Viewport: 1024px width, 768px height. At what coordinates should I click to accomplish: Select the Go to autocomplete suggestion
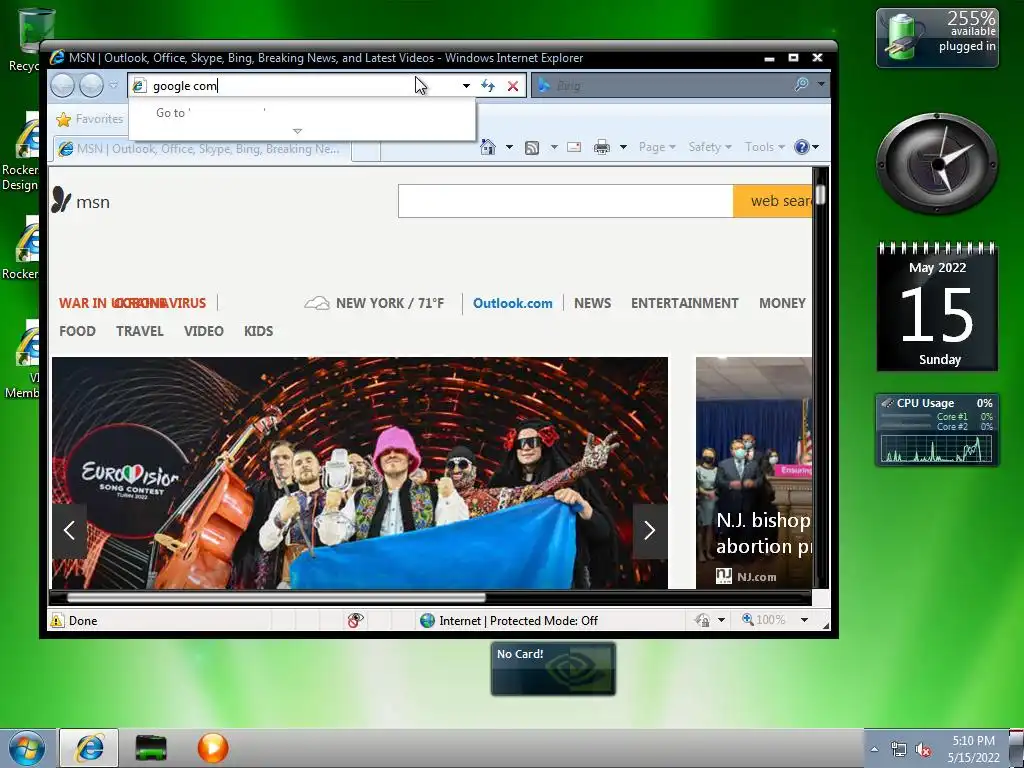(x=302, y=112)
